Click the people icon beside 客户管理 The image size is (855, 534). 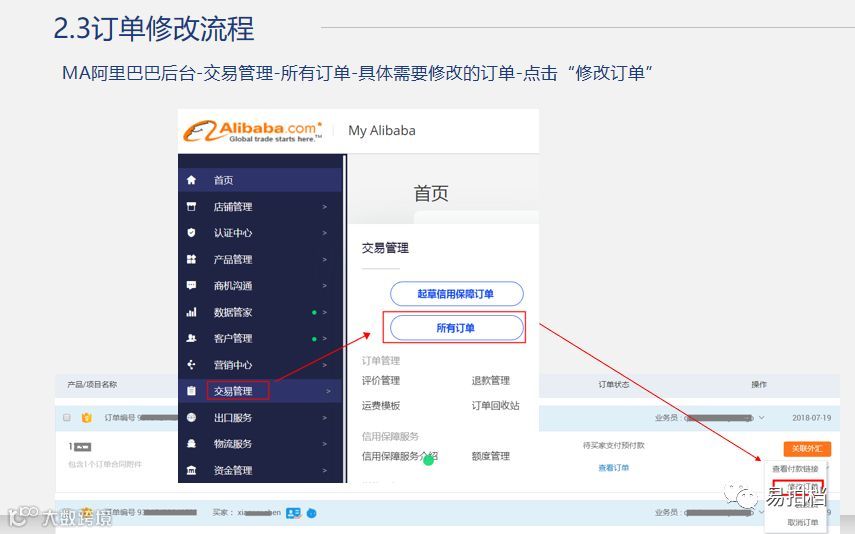(191, 338)
